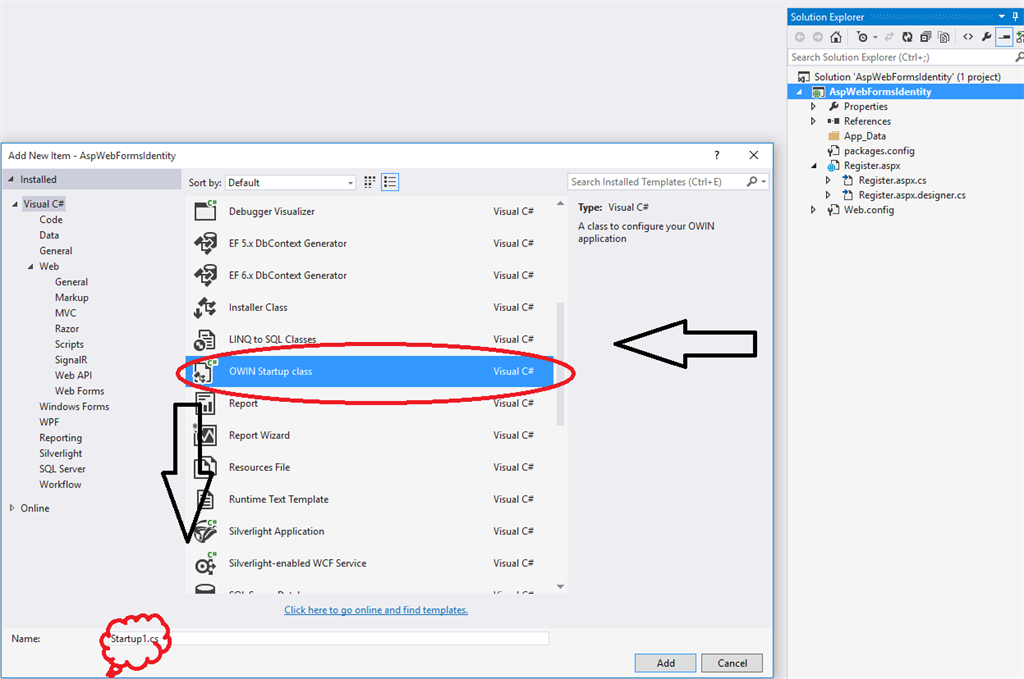Open Properties wrench icon in Solution Explorer toolbar
The height and width of the screenshot is (679, 1024).
(986, 37)
